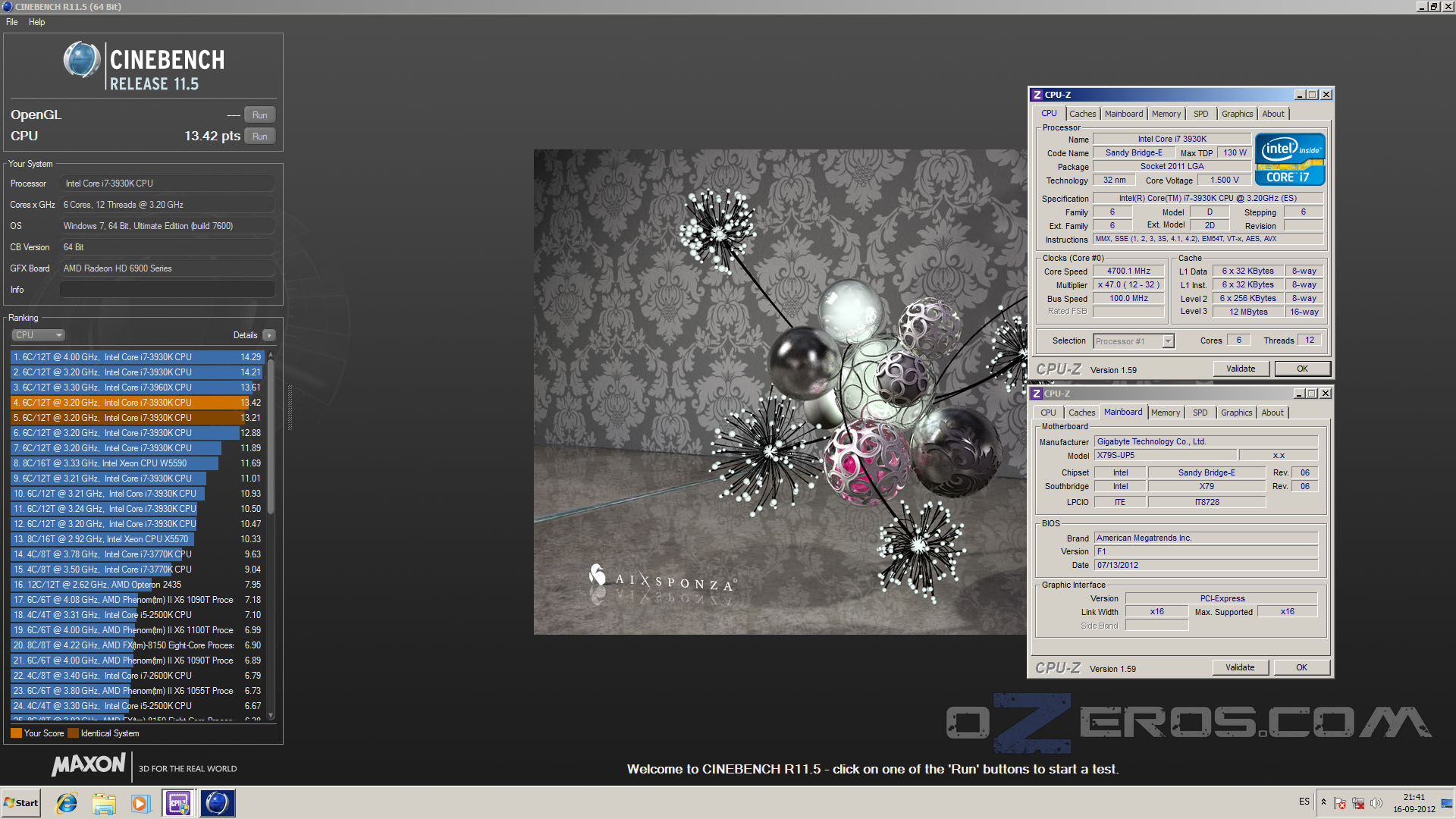
Task: Select ranking row 20 AMD FX-8150
Action: point(136,645)
